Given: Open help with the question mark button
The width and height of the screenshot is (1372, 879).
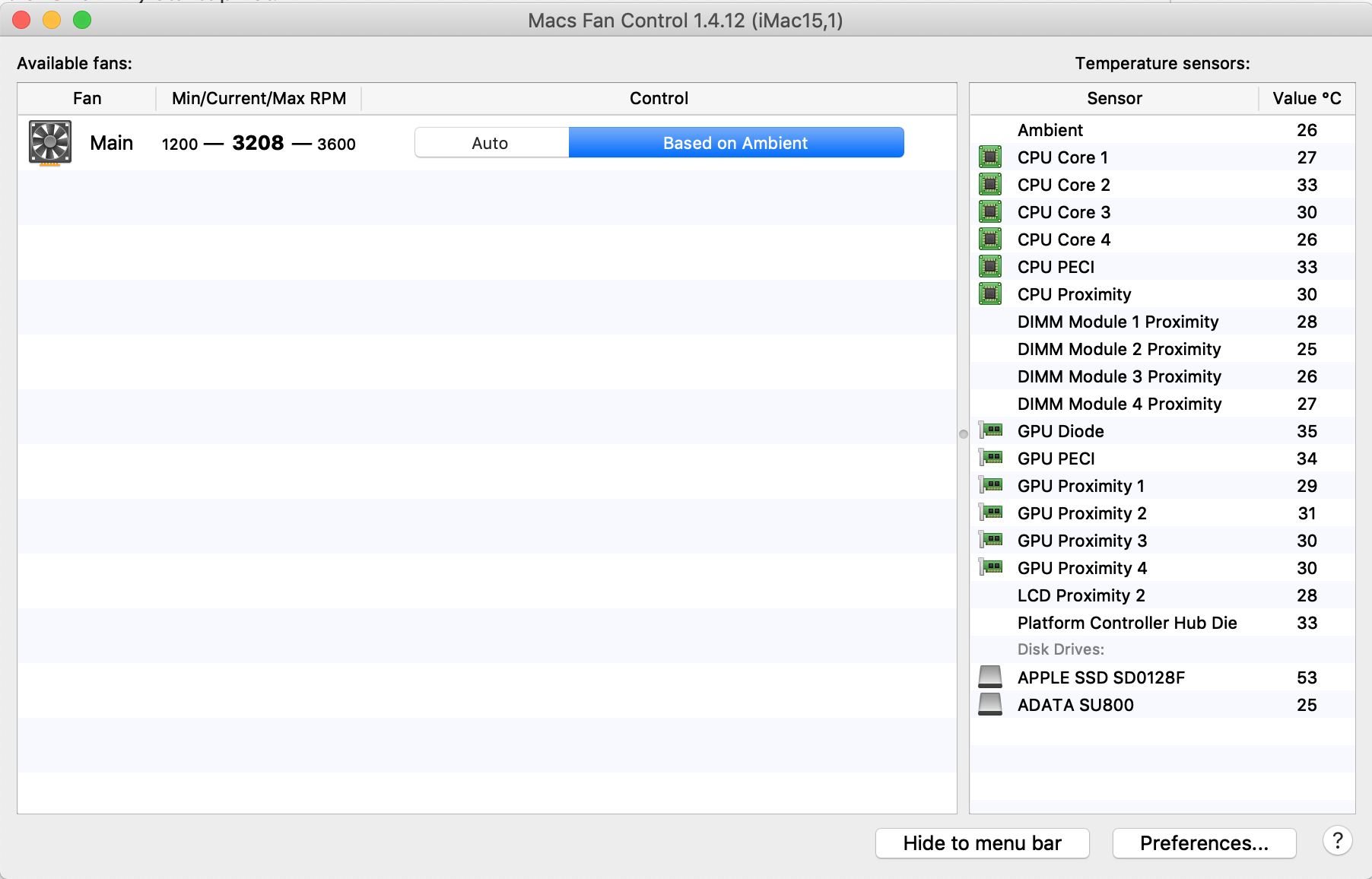Looking at the screenshot, I should pos(1338,842).
